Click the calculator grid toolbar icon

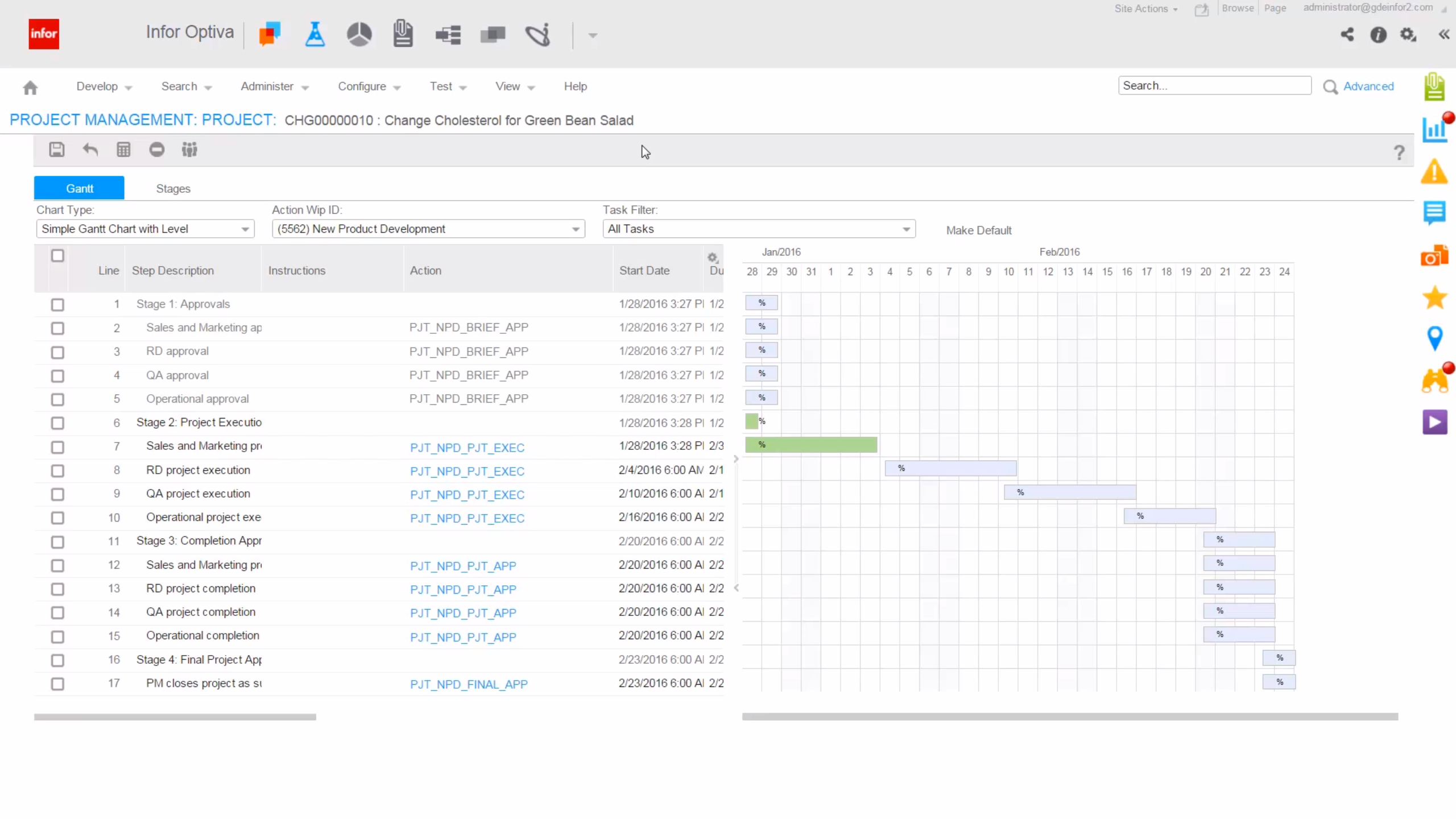click(x=123, y=150)
